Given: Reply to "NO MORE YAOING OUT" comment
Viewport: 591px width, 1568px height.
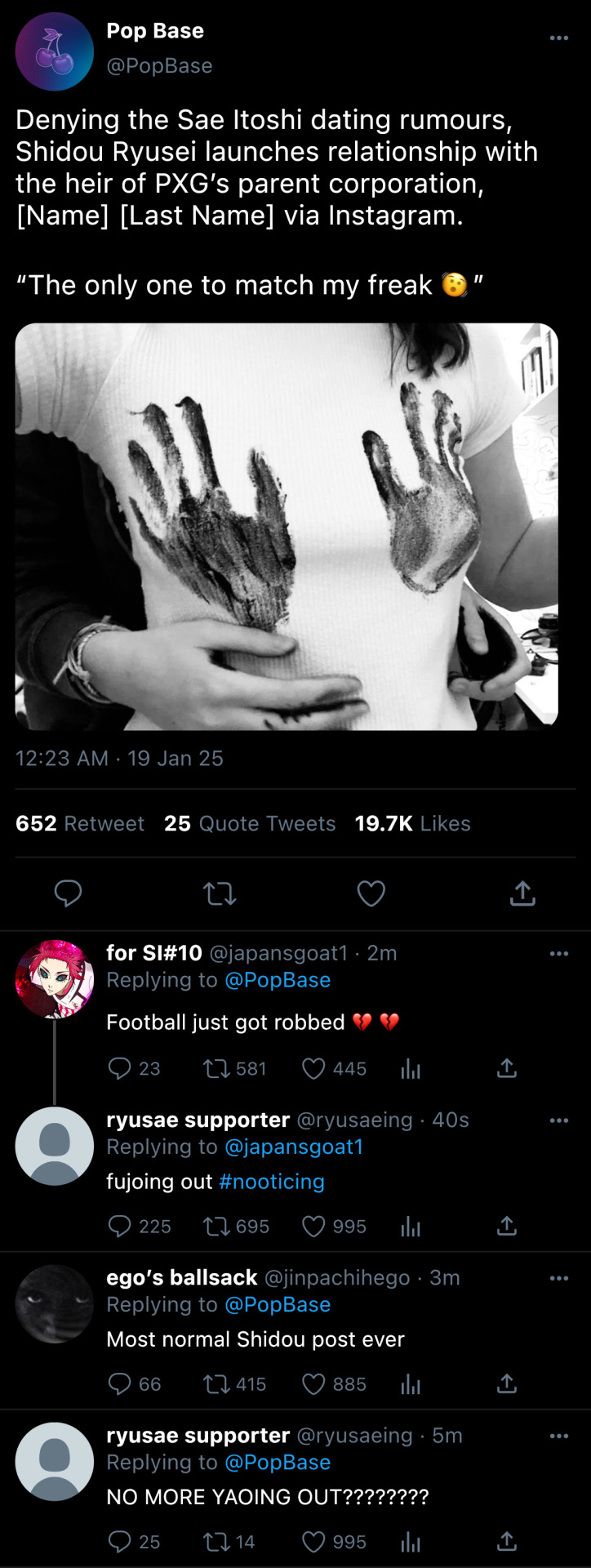Looking at the screenshot, I should click(120, 1542).
